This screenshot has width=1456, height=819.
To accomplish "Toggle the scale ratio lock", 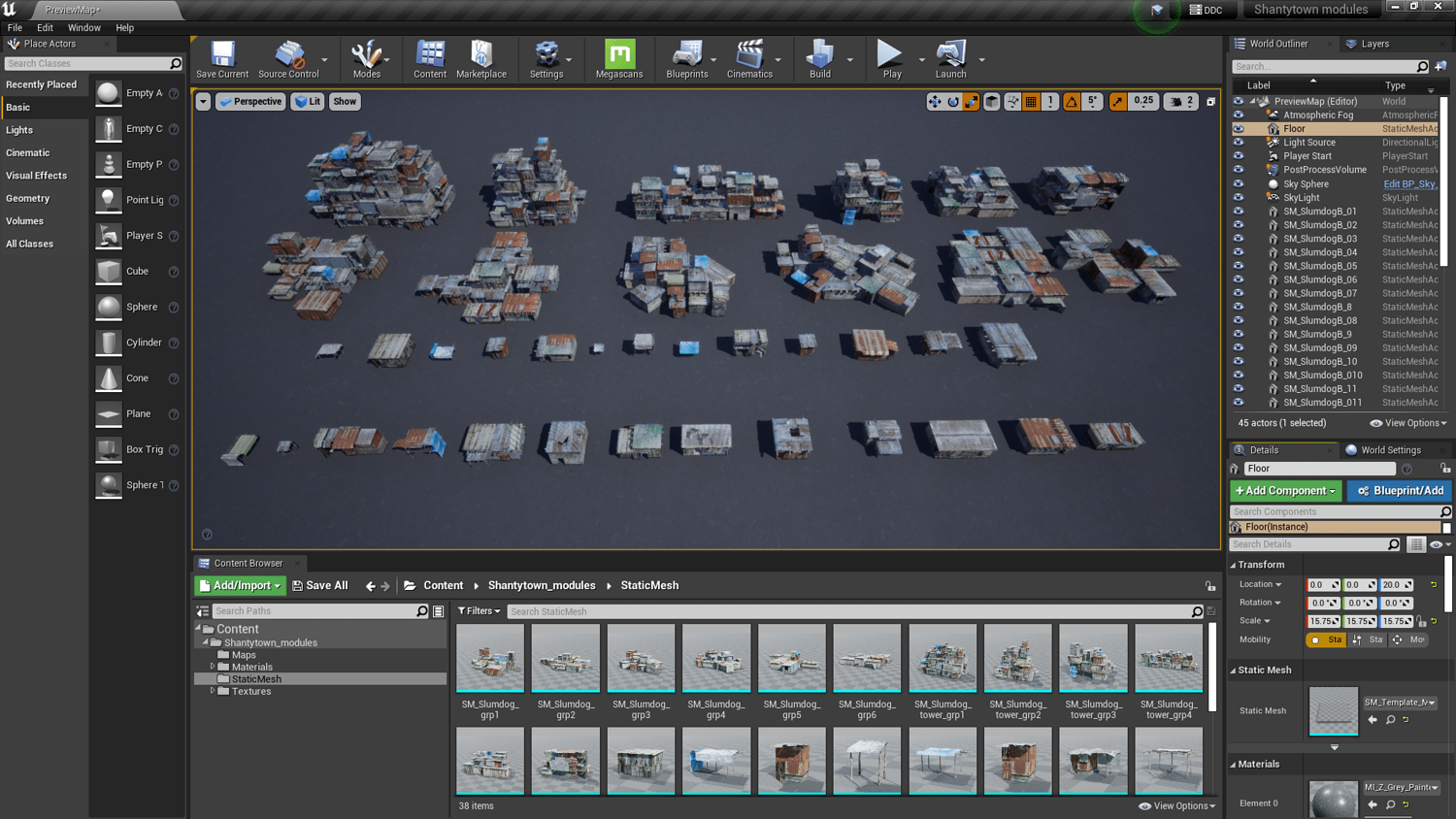I will [1421, 621].
